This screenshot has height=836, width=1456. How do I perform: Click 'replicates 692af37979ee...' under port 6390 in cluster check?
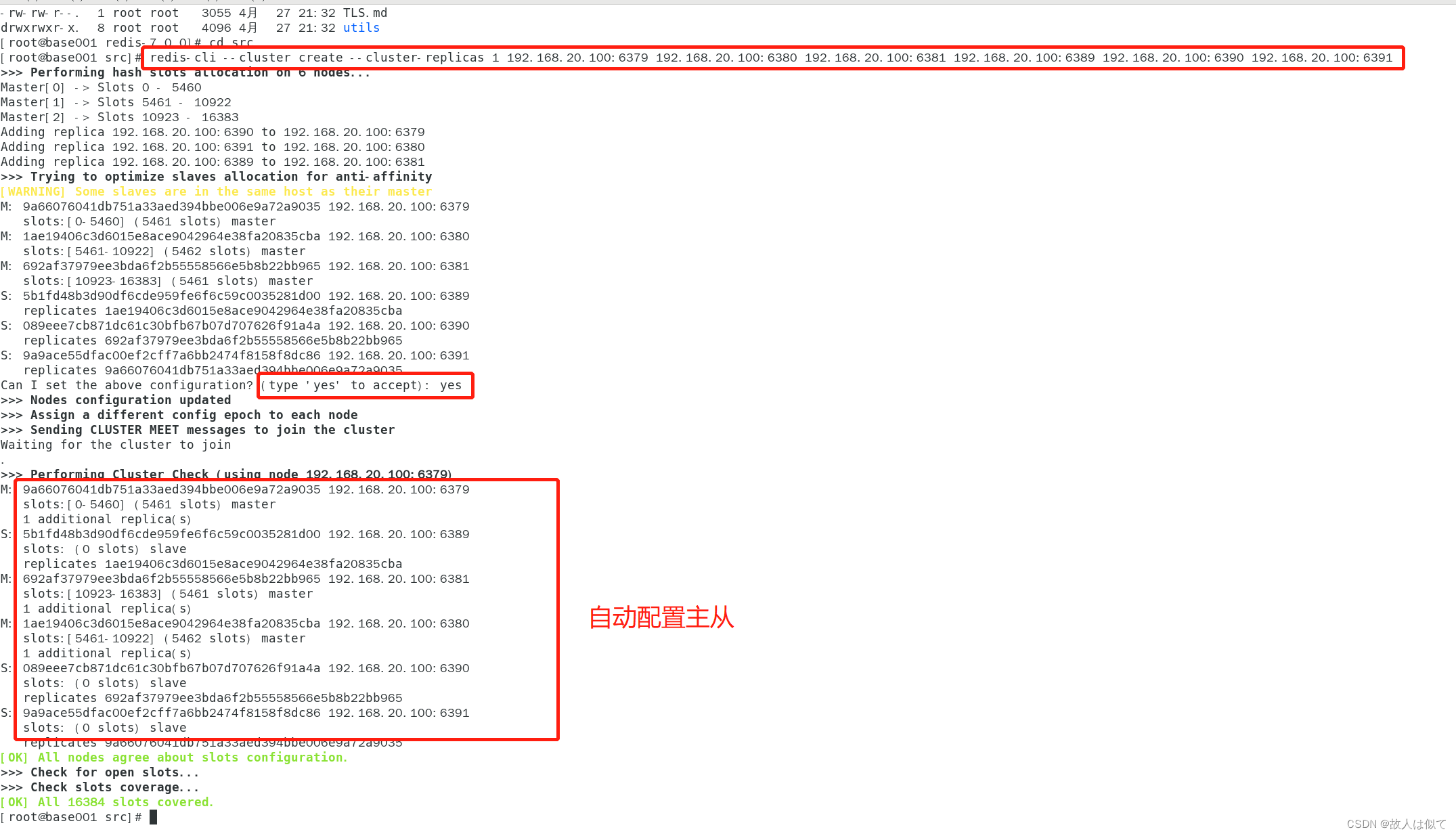(x=213, y=698)
